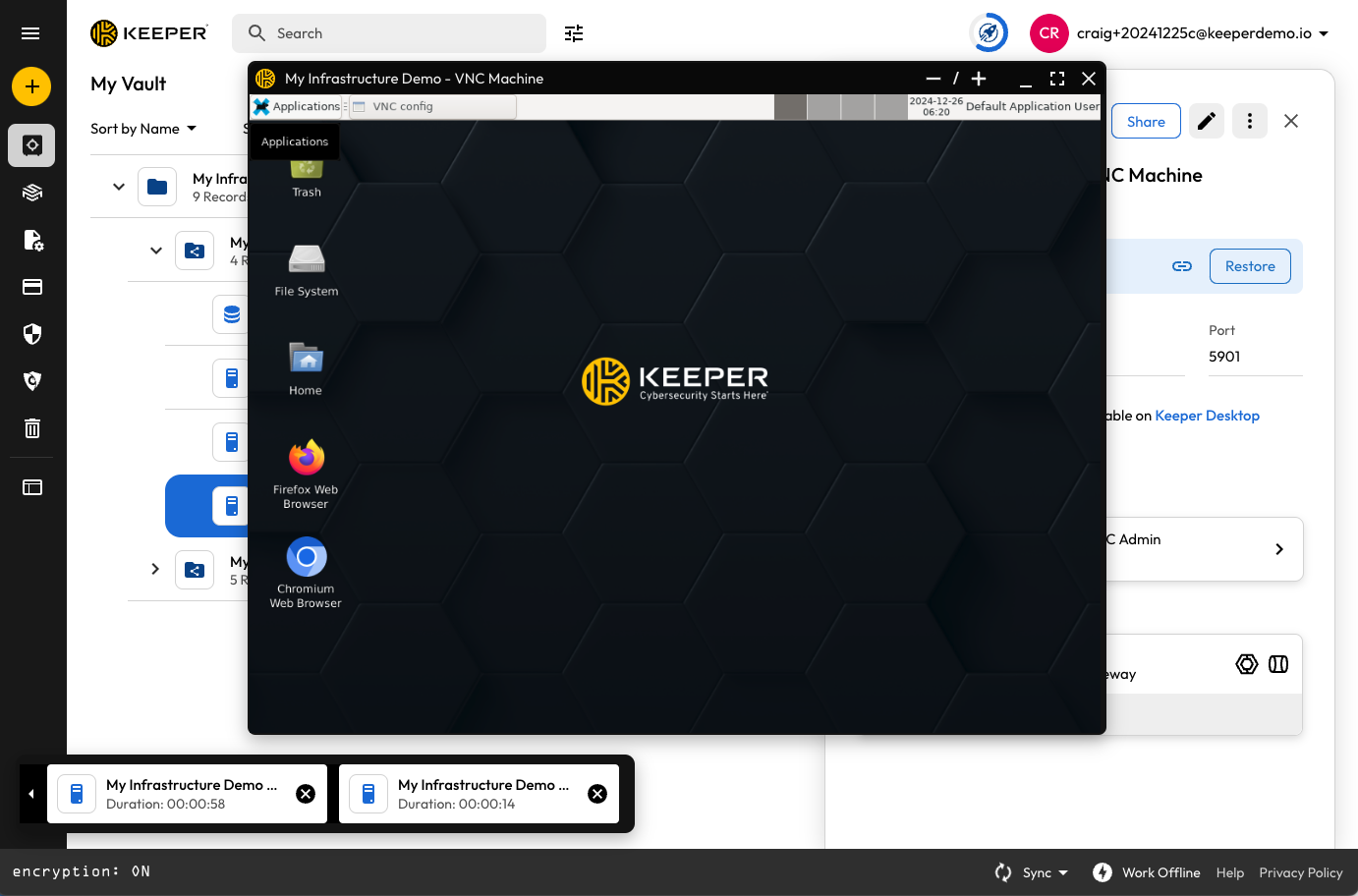Click the plus zoom-in control in VNC titlebar
Screen dimensions: 1358x896
tap(979, 79)
